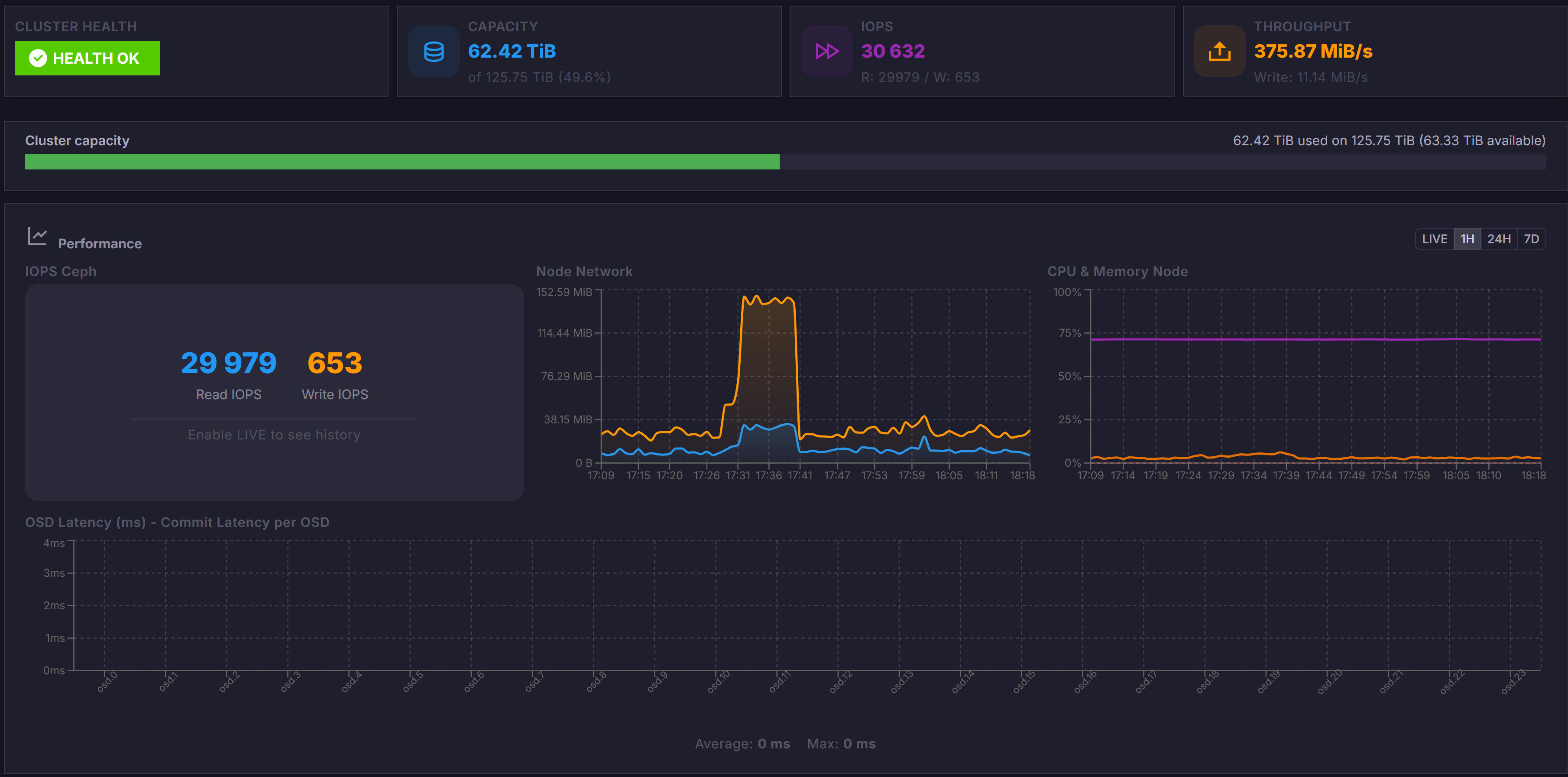Click the Read IOPS value 29 979

(x=228, y=362)
